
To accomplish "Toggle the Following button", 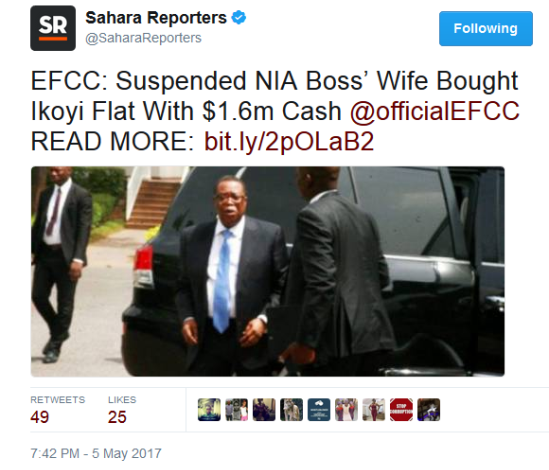I will point(486,28).
